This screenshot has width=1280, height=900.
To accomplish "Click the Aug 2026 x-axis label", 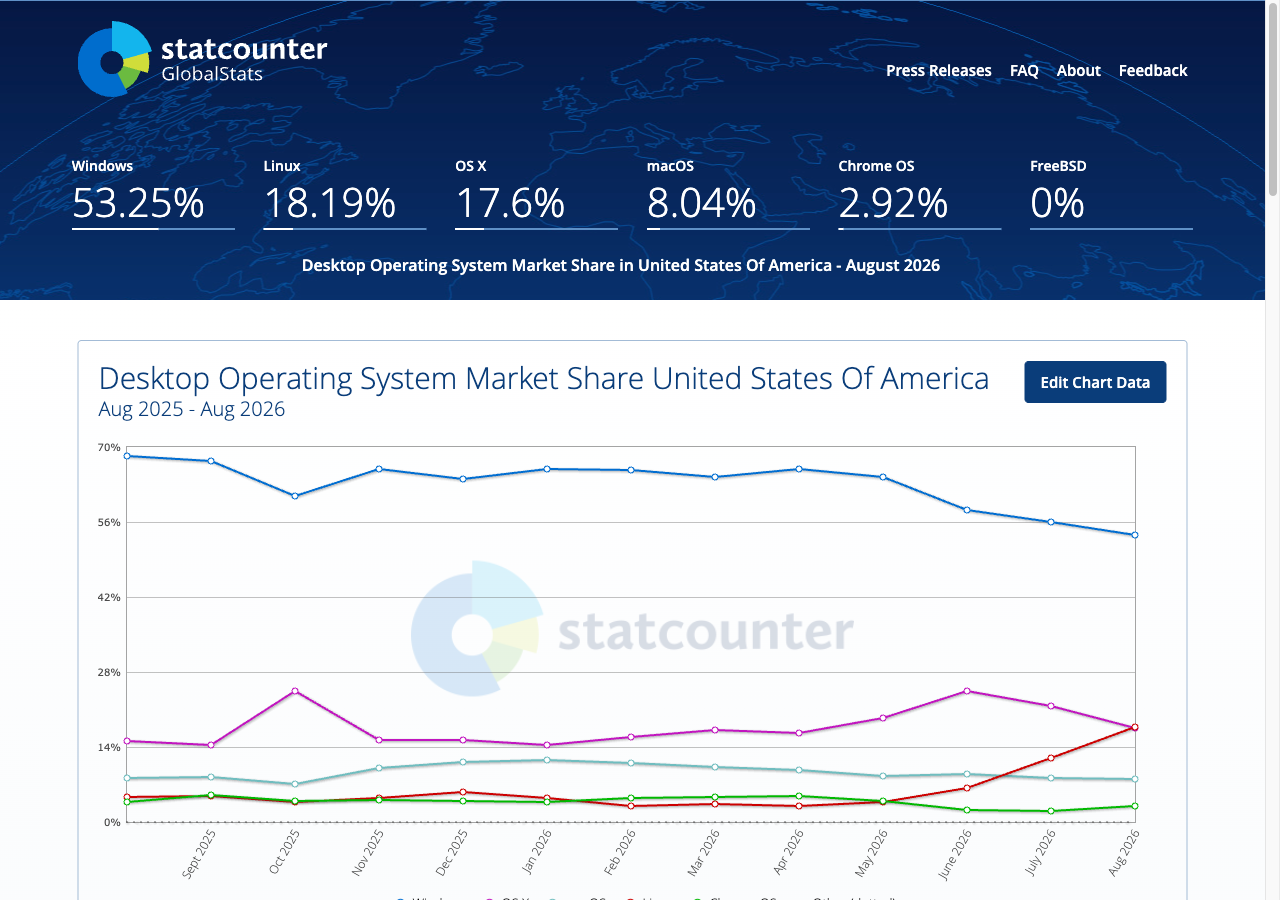I will click(x=1124, y=853).
